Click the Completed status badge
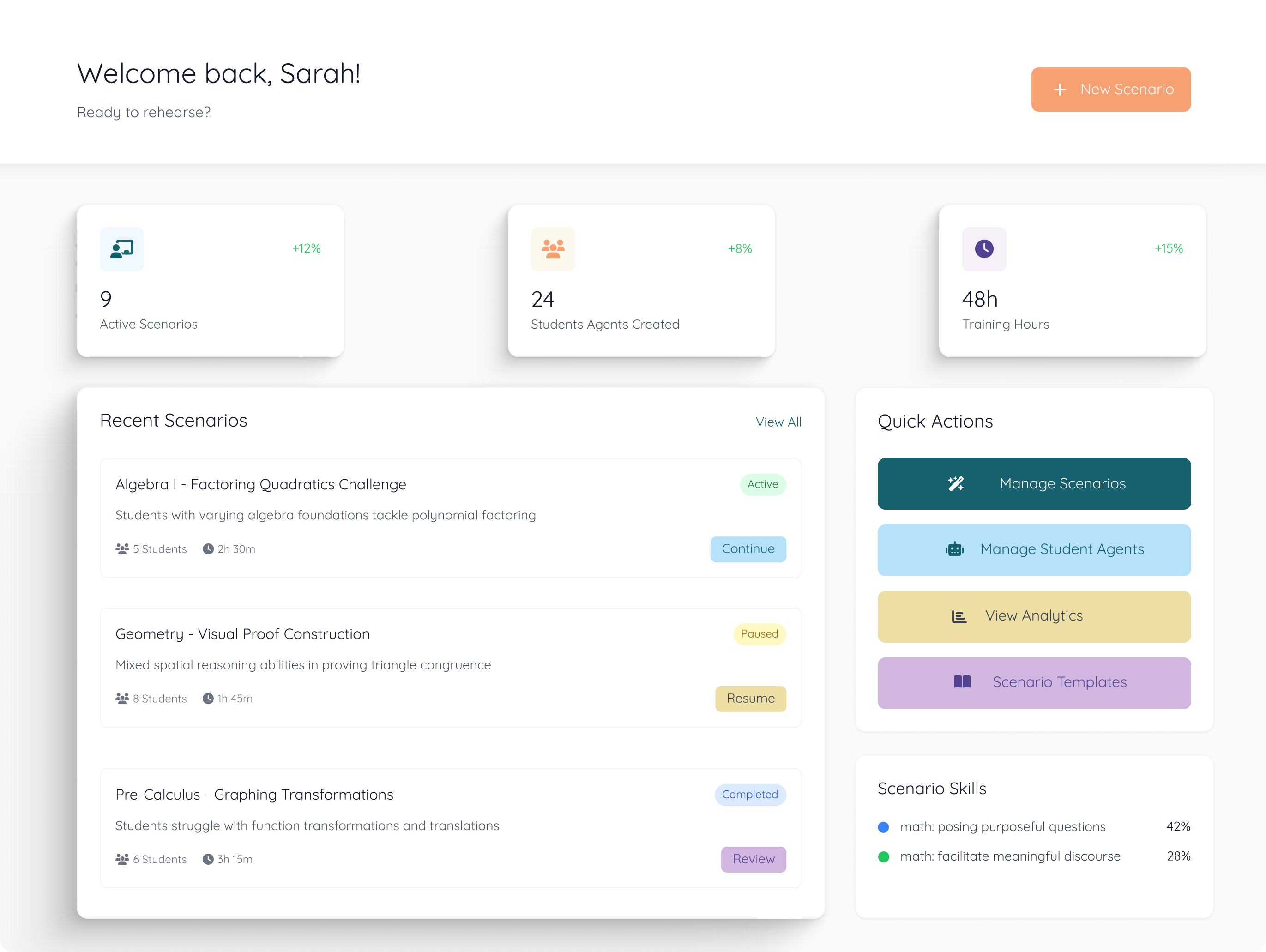1266x952 pixels. point(749,795)
